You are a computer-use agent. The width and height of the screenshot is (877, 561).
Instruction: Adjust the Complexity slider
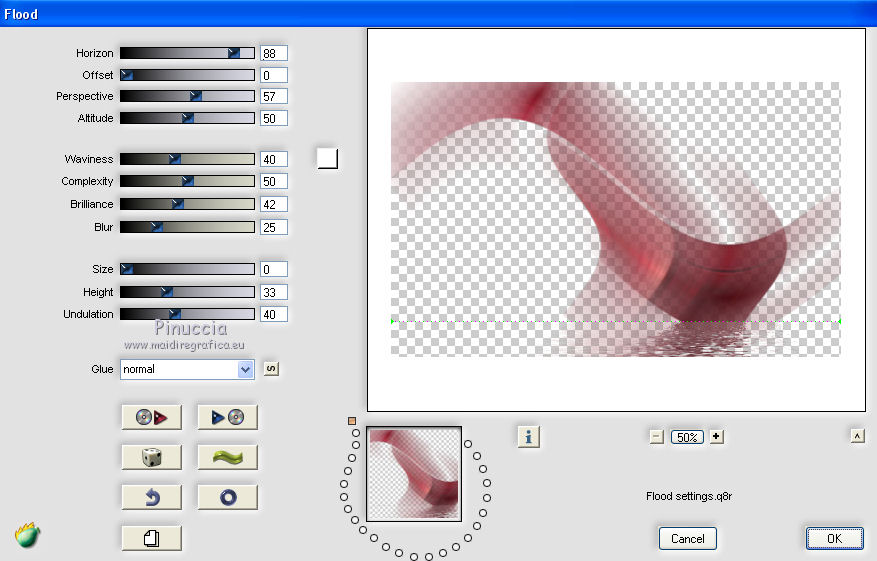(x=187, y=181)
